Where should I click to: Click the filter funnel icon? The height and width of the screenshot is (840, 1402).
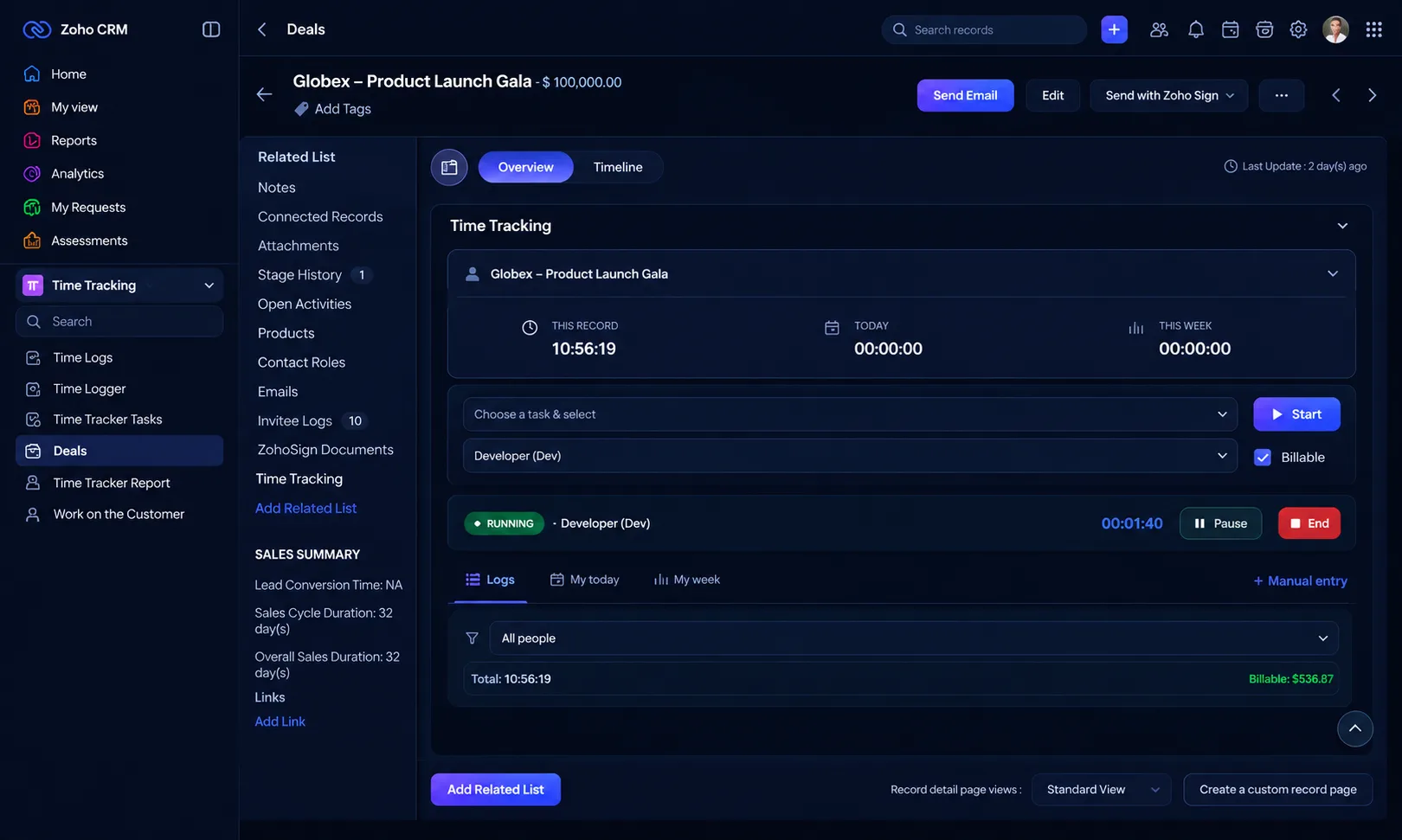[x=472, y=638]
